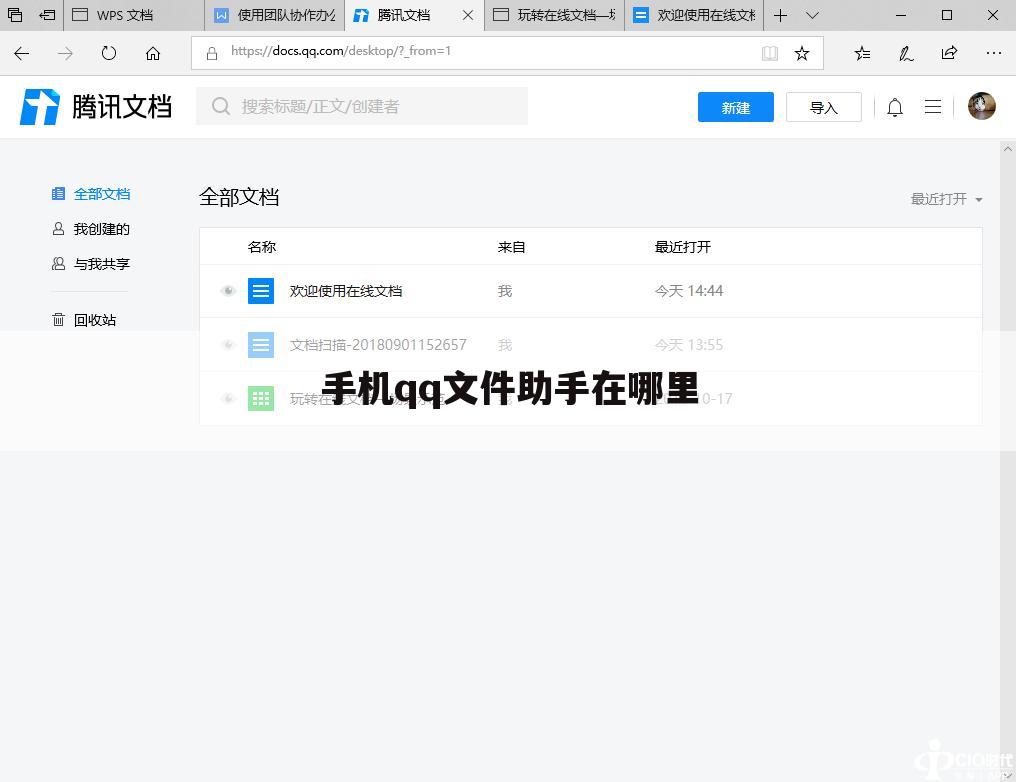The image size is (1016, 782).
Task: Click the 来自 column header
Action: click(511, 247)
